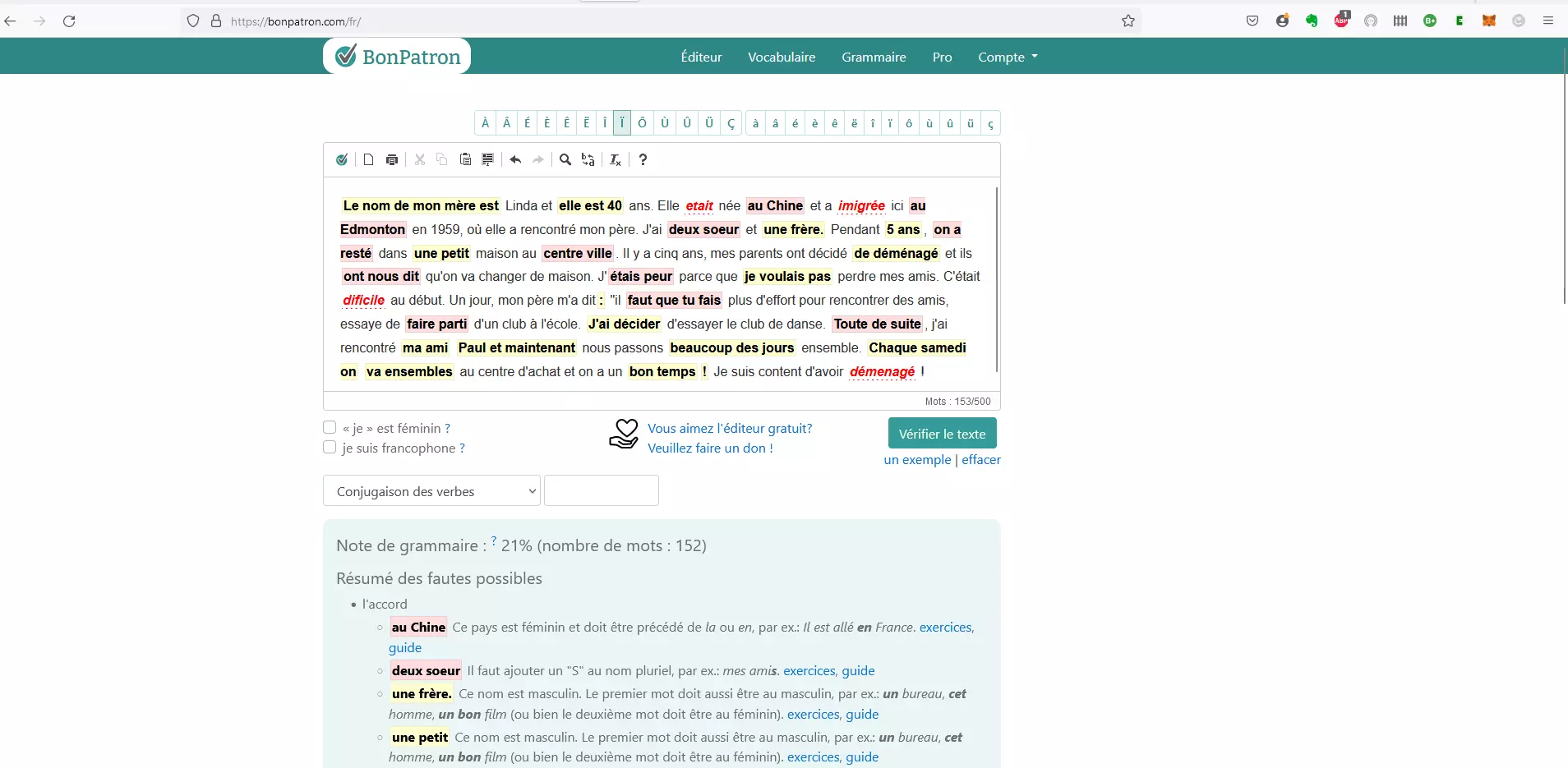The width and height of the screenshot is (1568, 768).
Task: Open the Éditeur nav item
Action: [x=701, y=57]
